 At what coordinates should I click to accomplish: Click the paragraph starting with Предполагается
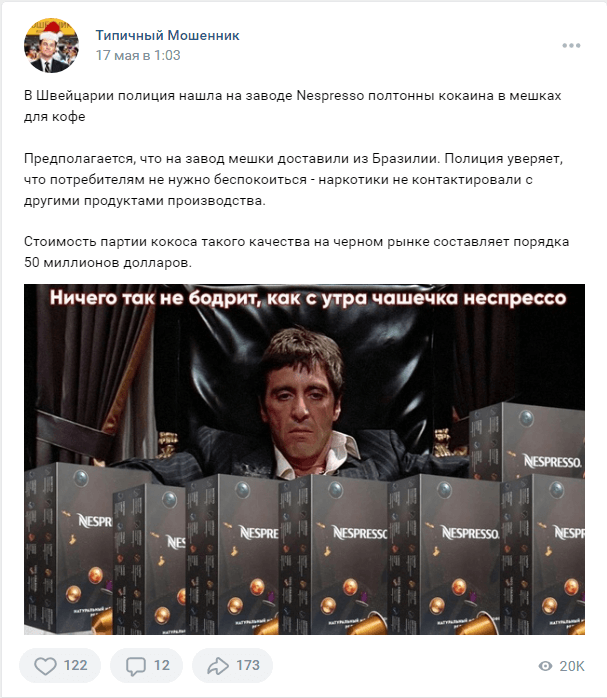pyautogui.click(x=294, y=179)
